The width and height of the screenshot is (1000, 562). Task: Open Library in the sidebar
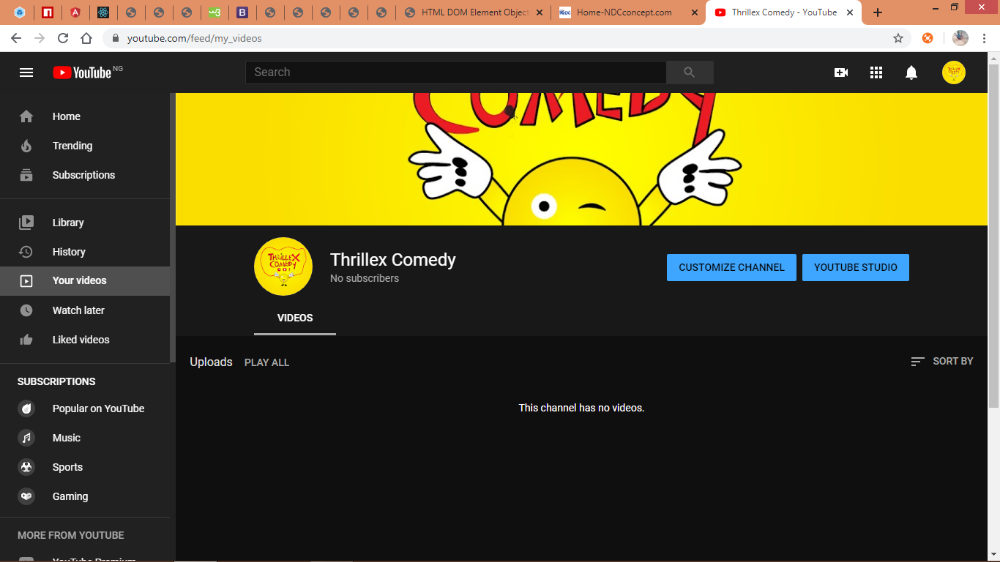click(x=85, y=222)
